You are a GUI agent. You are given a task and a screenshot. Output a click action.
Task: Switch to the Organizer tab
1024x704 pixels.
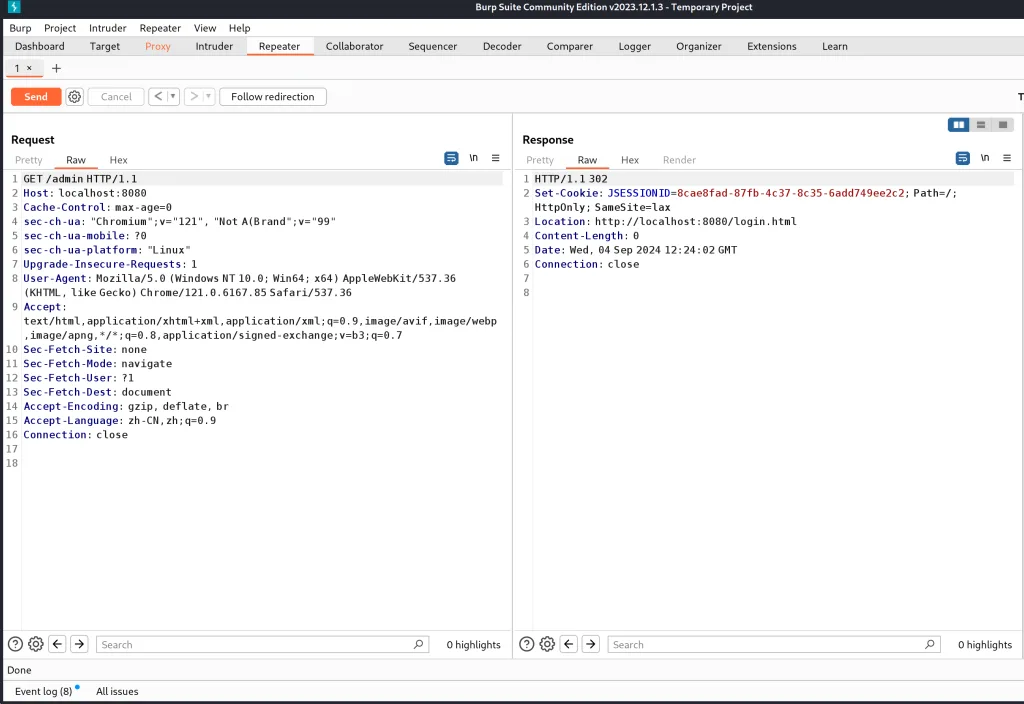tap(699, 46)
